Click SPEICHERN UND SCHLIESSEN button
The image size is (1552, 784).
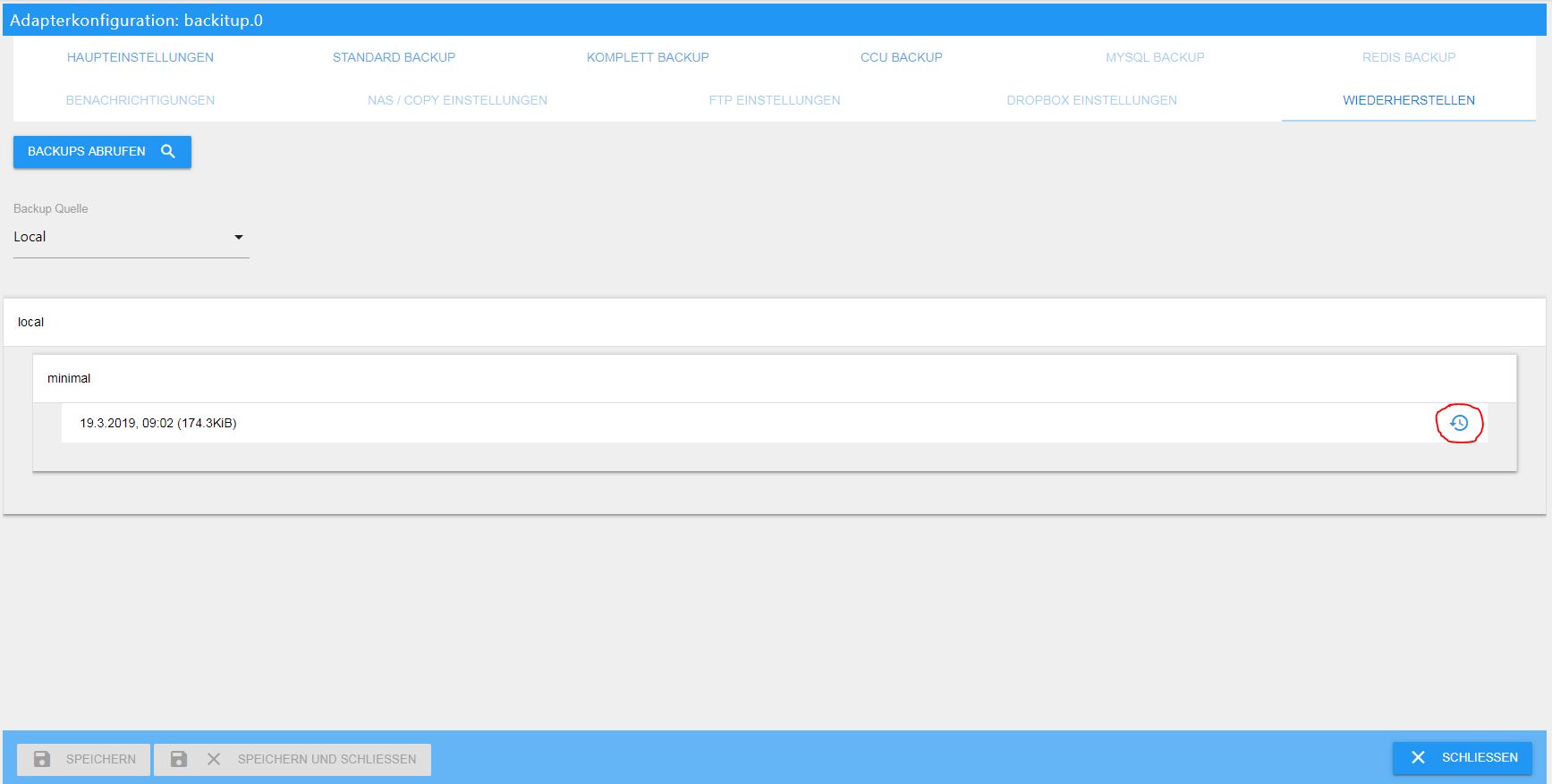[x=293, y=759]
